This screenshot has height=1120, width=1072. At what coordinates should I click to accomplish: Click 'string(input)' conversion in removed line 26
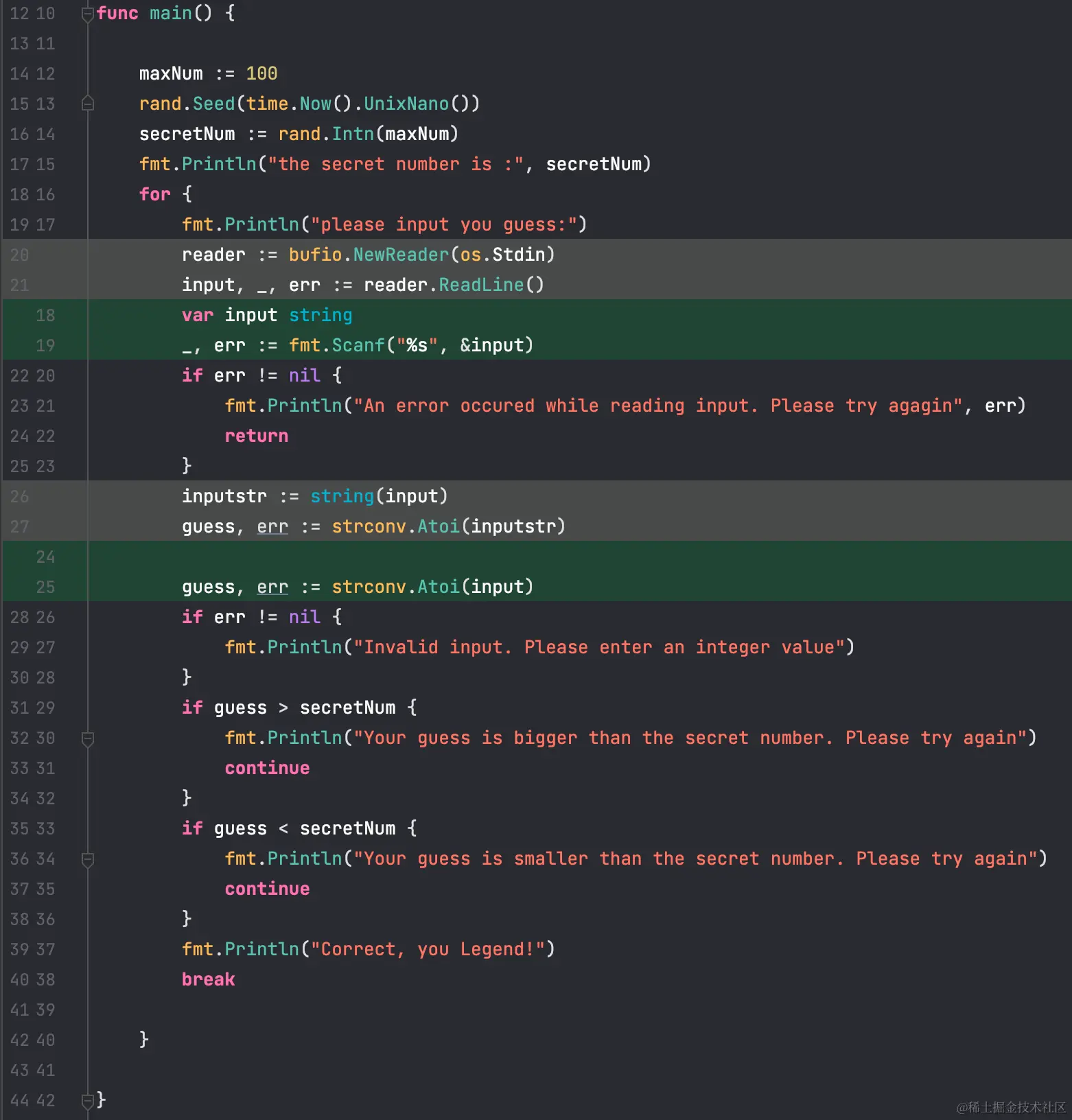pos(380,496)
